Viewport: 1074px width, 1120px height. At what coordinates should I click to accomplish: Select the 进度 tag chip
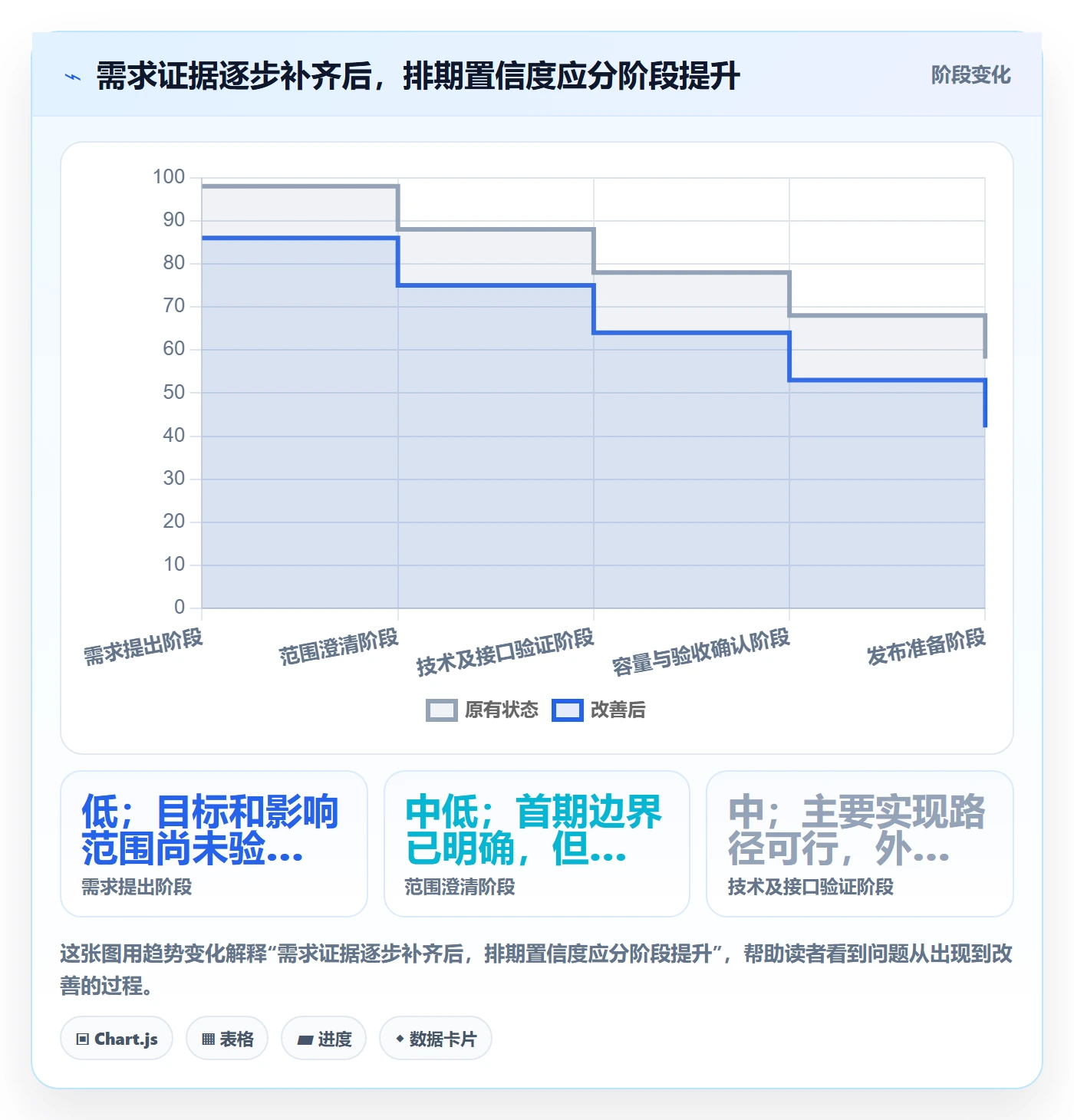(324, 1039)
